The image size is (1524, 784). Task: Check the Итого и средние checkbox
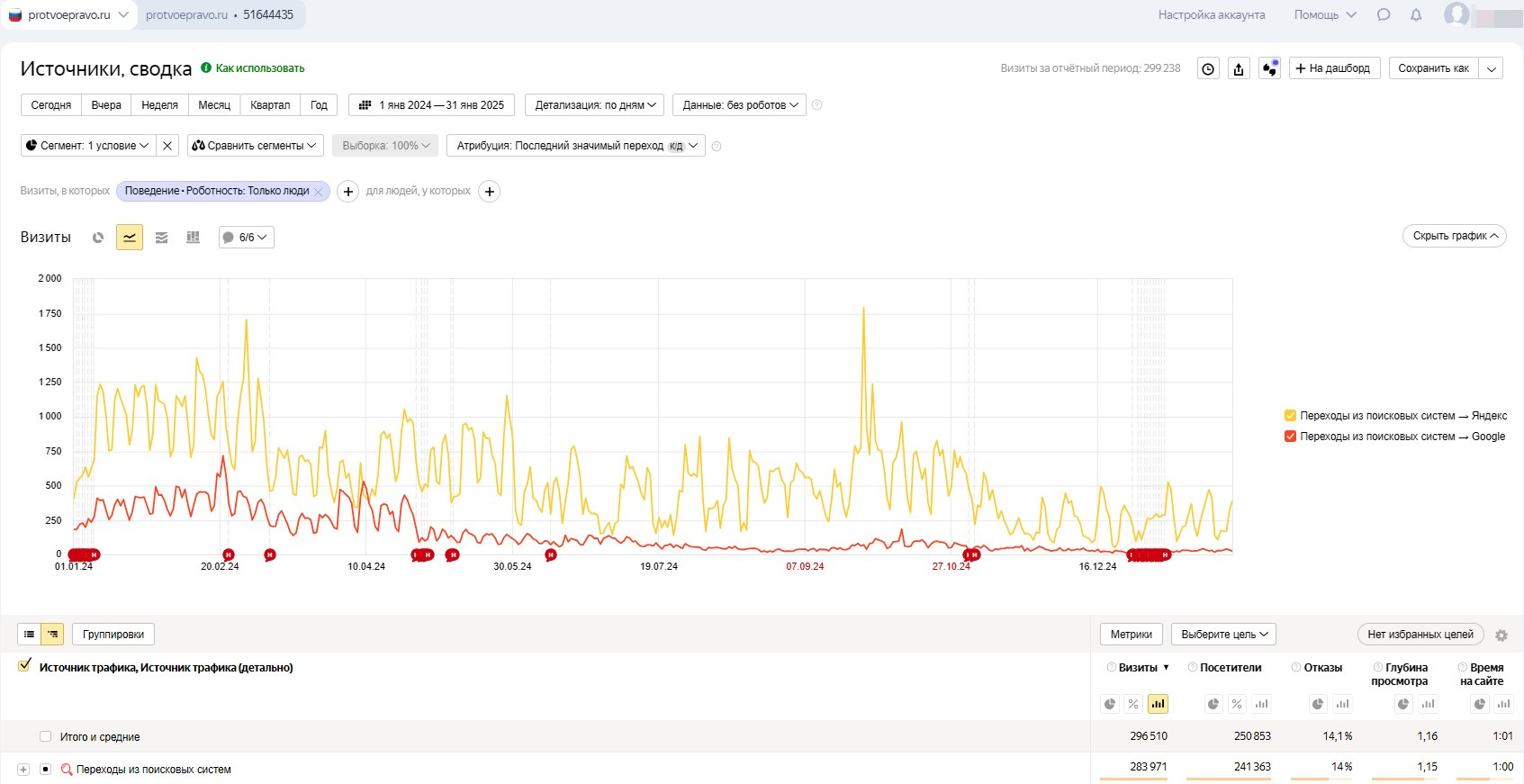46,736
